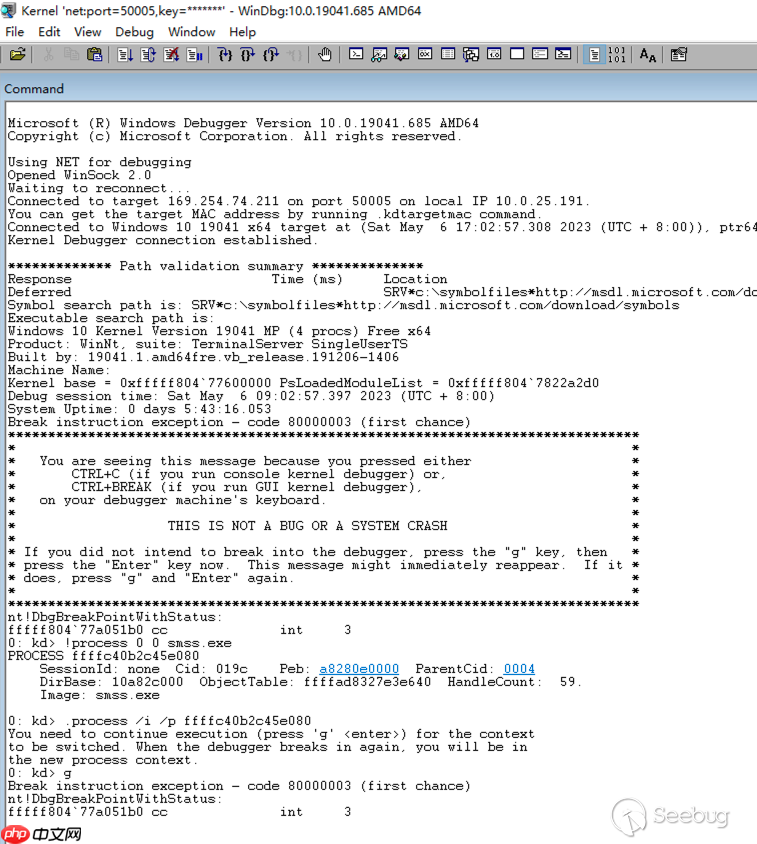
Task: Follow the ParentCid link 0004
Action: pyautogui.click(x=519, y=669)
